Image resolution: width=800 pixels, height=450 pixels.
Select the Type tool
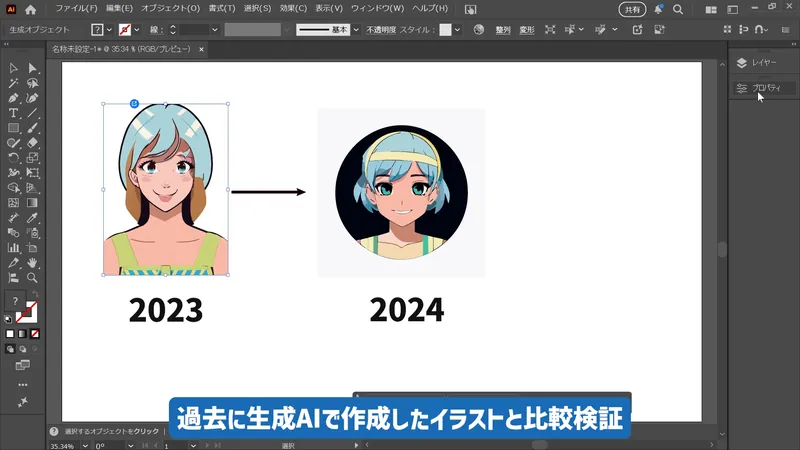[x=14, y=113]
